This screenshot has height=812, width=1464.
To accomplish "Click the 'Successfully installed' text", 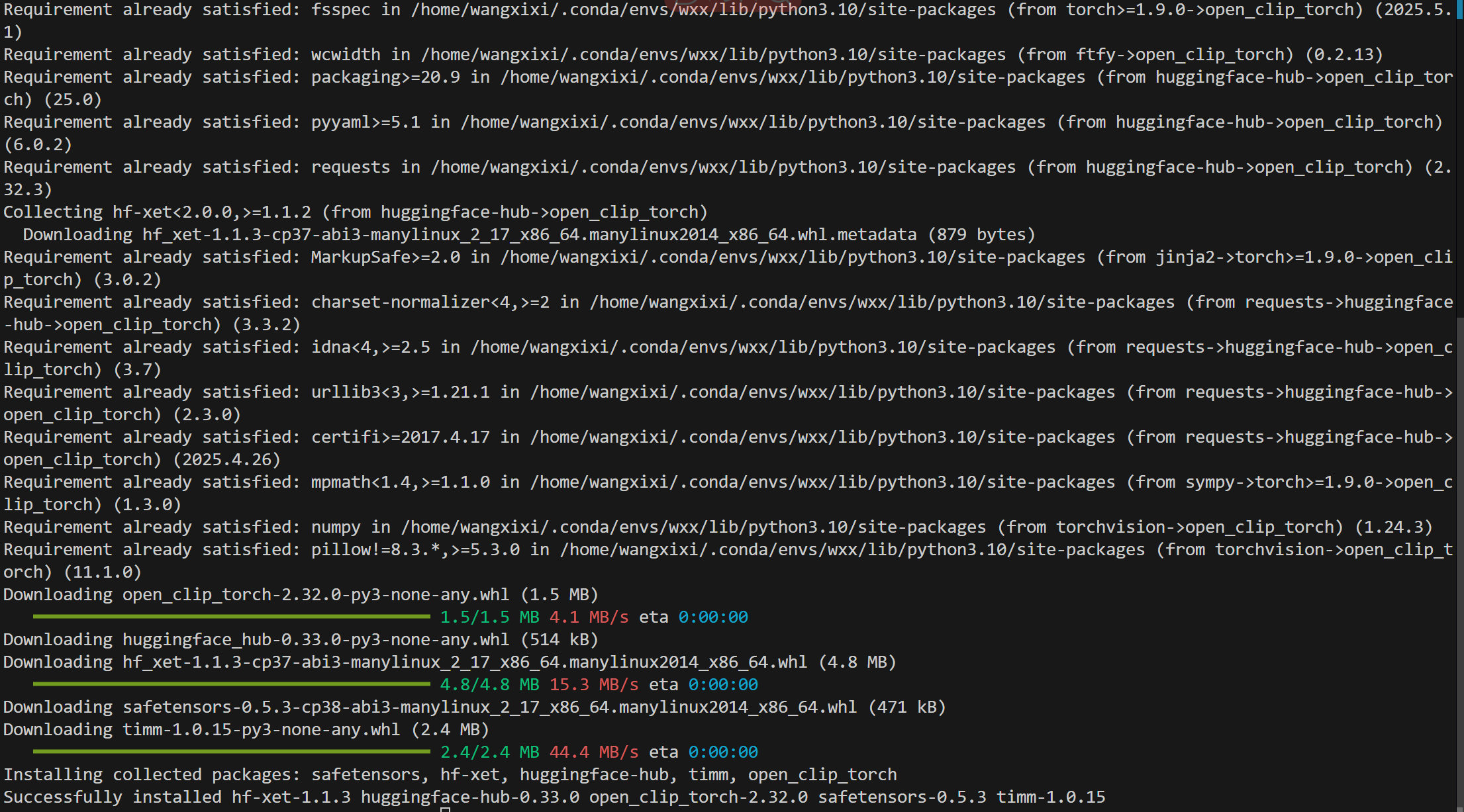I will click(113, 797).
